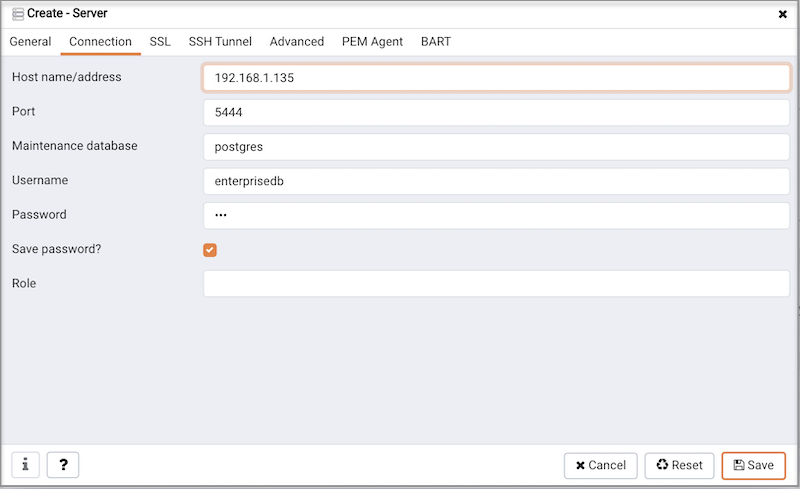The image size is (800, 489).
Task: Click the Save password? label
Action: (x=57, y=249)
